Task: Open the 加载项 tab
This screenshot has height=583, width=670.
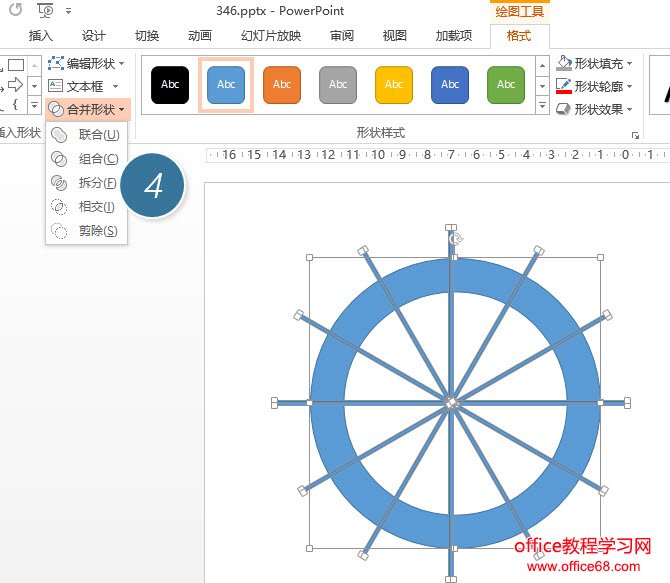Action: click(x=454, y=35)
